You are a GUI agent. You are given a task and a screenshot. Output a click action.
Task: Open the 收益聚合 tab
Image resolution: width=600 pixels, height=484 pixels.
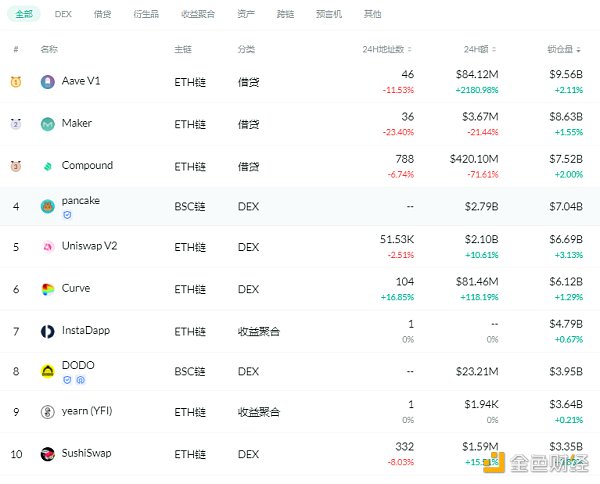click(198, 14)
